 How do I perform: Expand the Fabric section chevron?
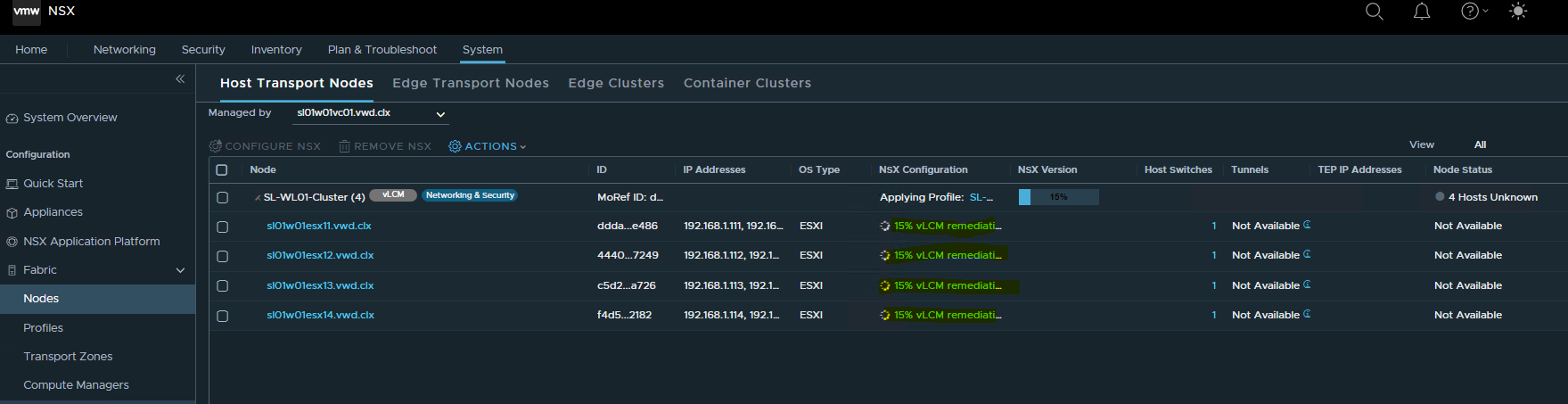pyautogui.click(x=181, y=270)
